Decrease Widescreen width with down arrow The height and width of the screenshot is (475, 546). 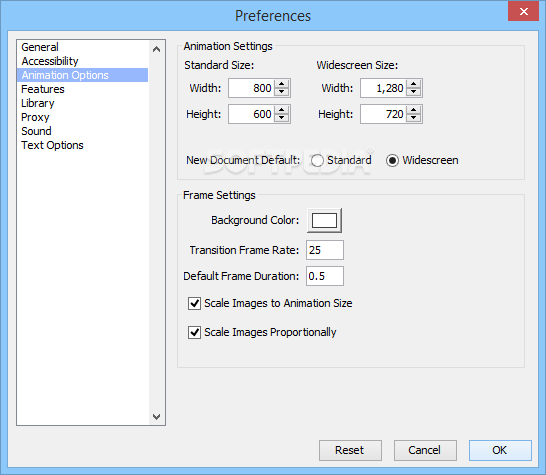(x=413, y=92)
